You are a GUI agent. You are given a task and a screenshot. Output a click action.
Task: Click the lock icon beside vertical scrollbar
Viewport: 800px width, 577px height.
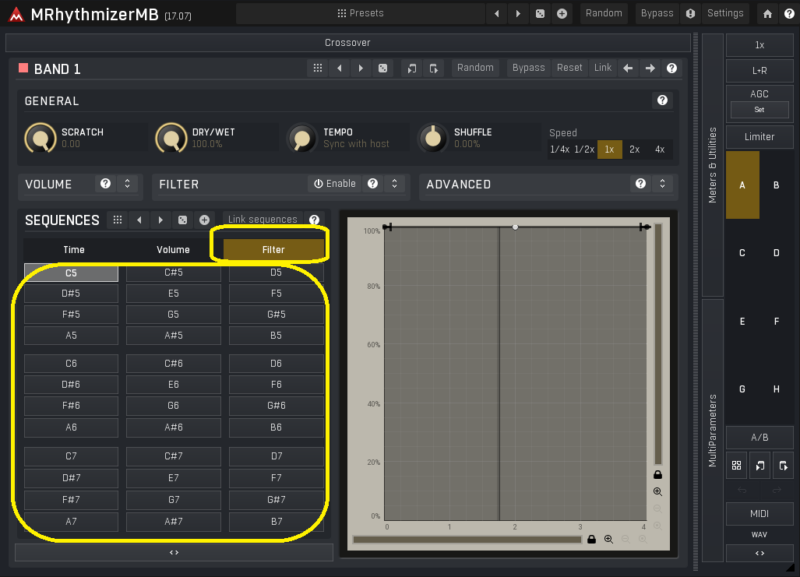tap(657, 474)
